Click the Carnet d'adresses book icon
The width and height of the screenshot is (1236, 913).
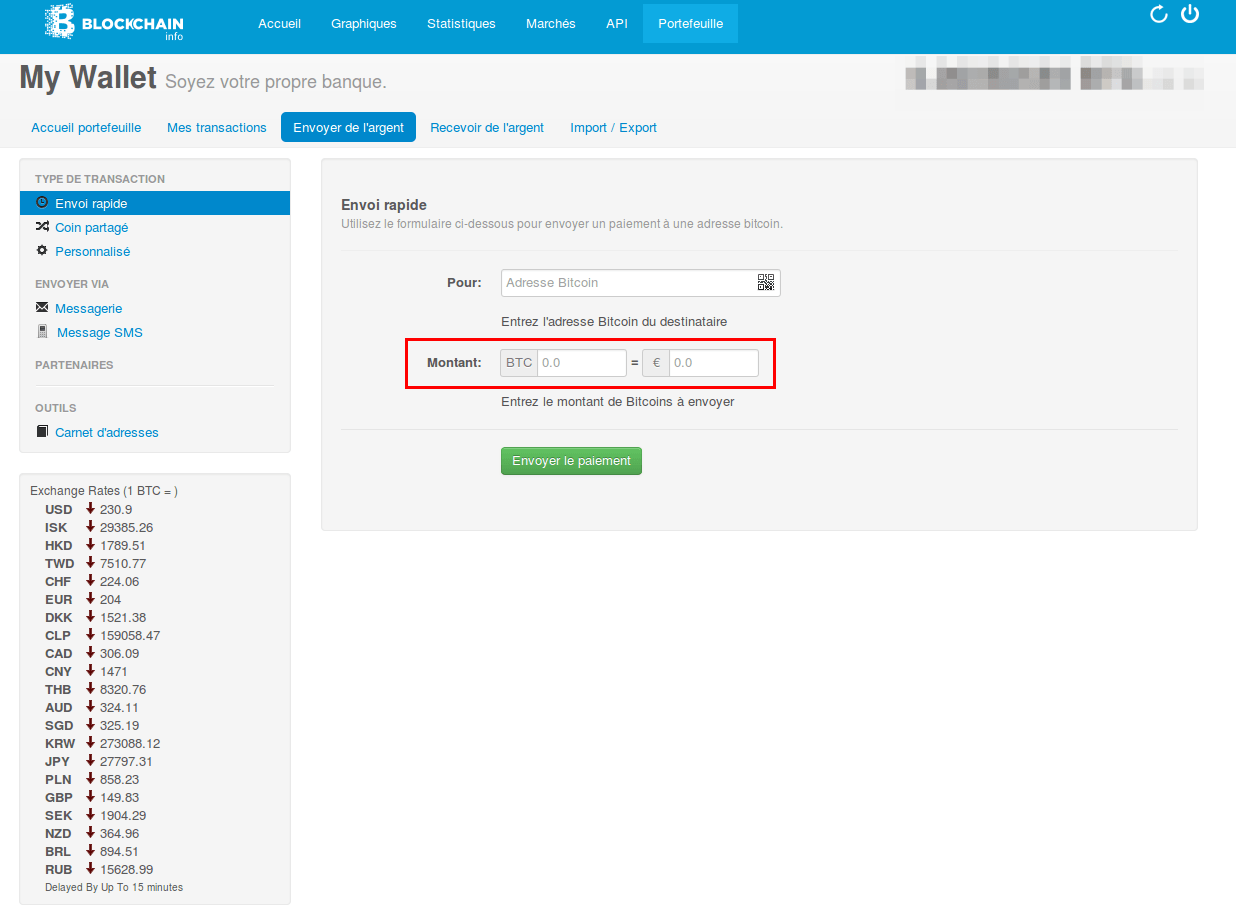[x=42, y=432]
